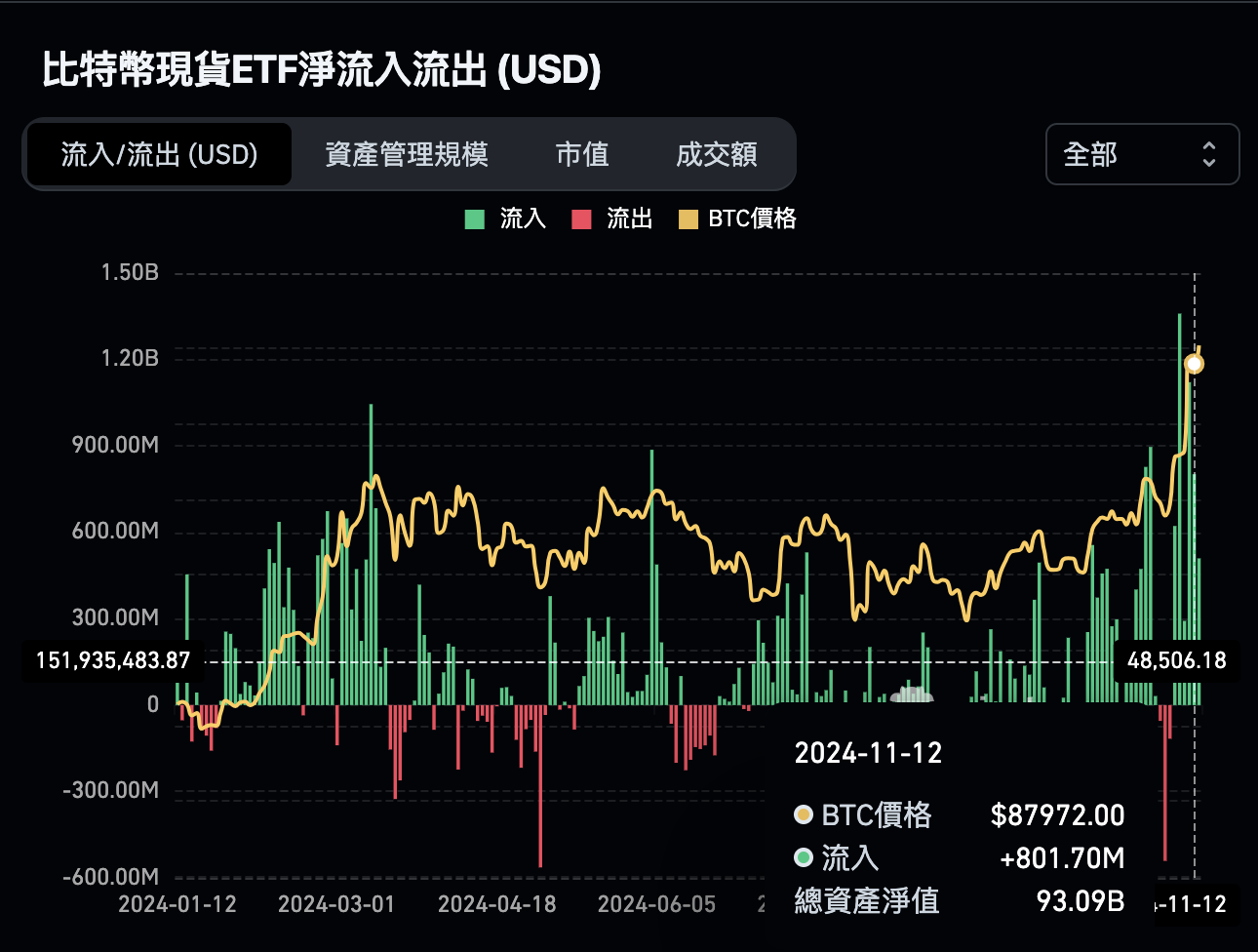This screenshot has height=952, width=1258.
Task: Click the 151,935,483.87 crosshair value label
Action: coord(113,660)
